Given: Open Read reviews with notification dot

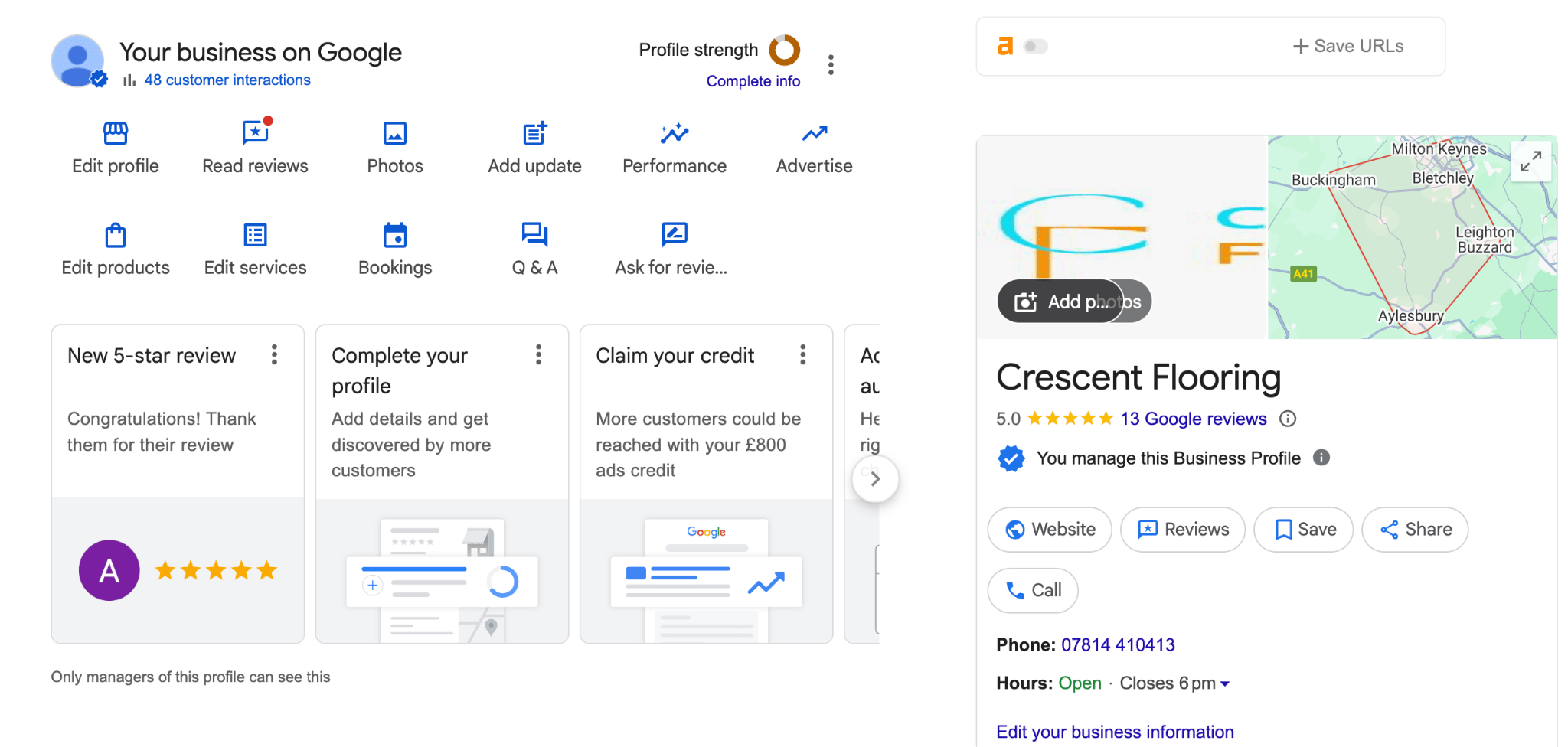Looking at the screenshot, I should coord(256,132).
